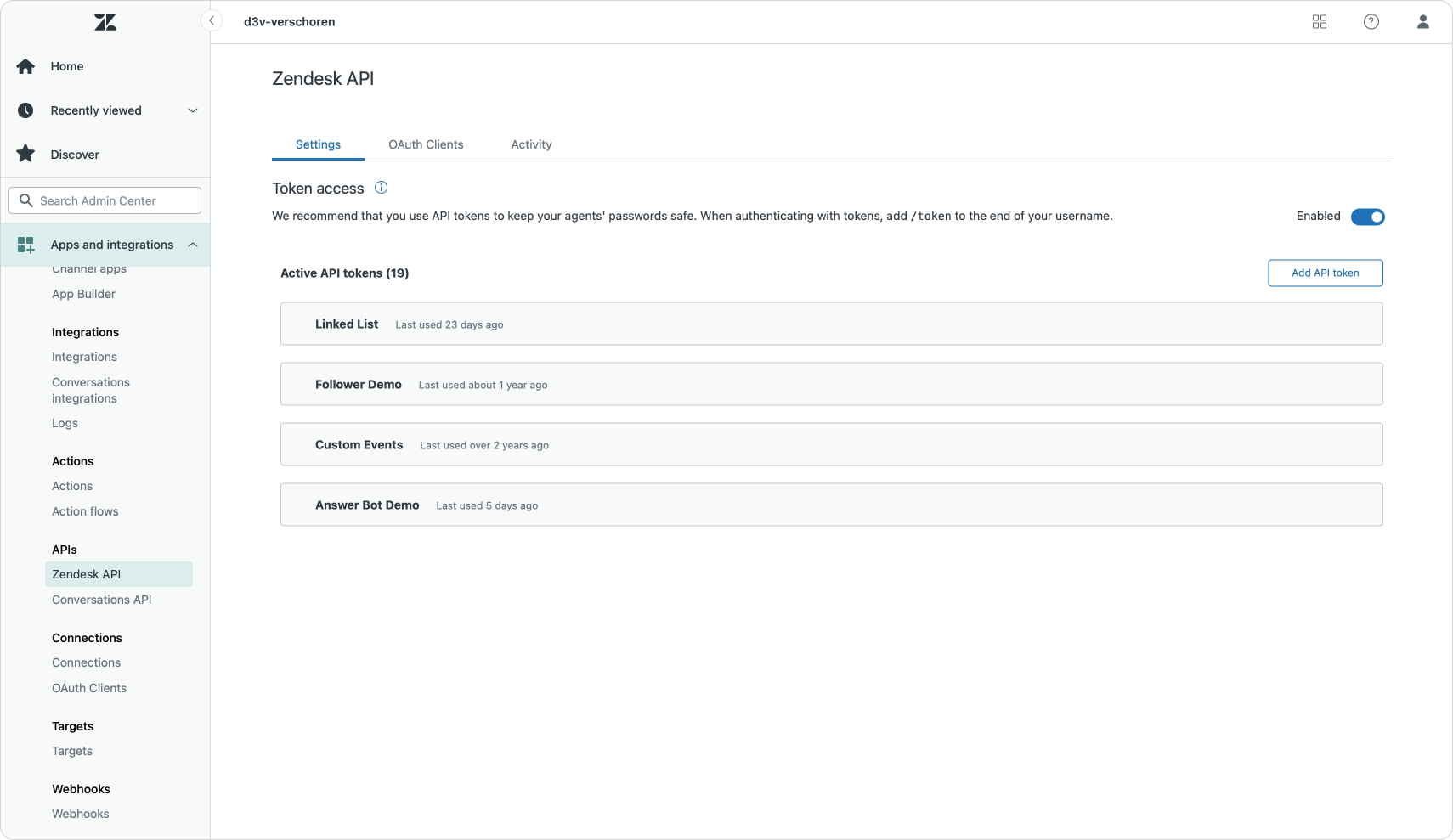Open Apps and integrations in the sidebar
This screenshot has height=840, width=1453.
tap(112, 245)
